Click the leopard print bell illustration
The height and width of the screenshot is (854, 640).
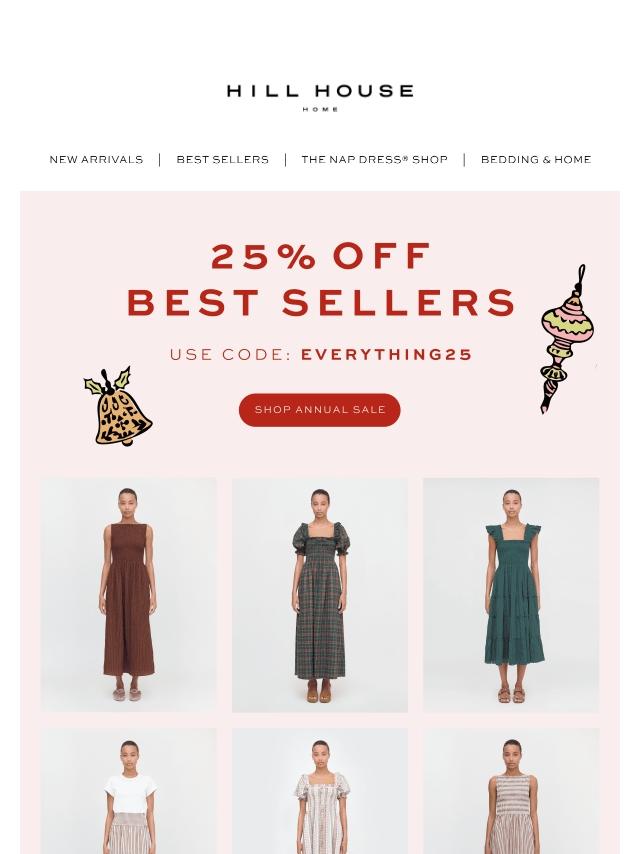pyautogui.click(x=118, y=407)
